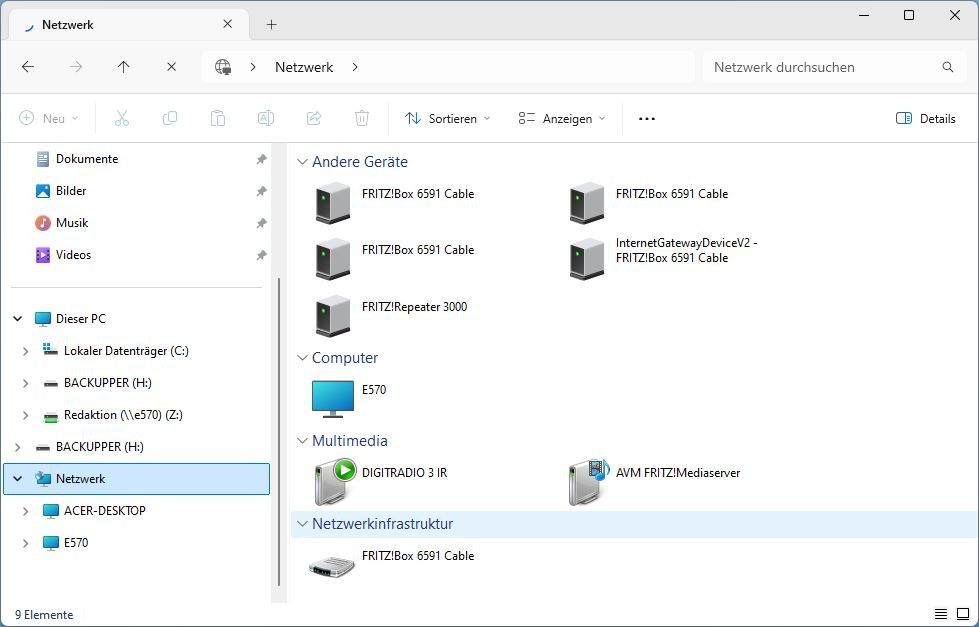Select the E570 computer icon

coord(333,397)
